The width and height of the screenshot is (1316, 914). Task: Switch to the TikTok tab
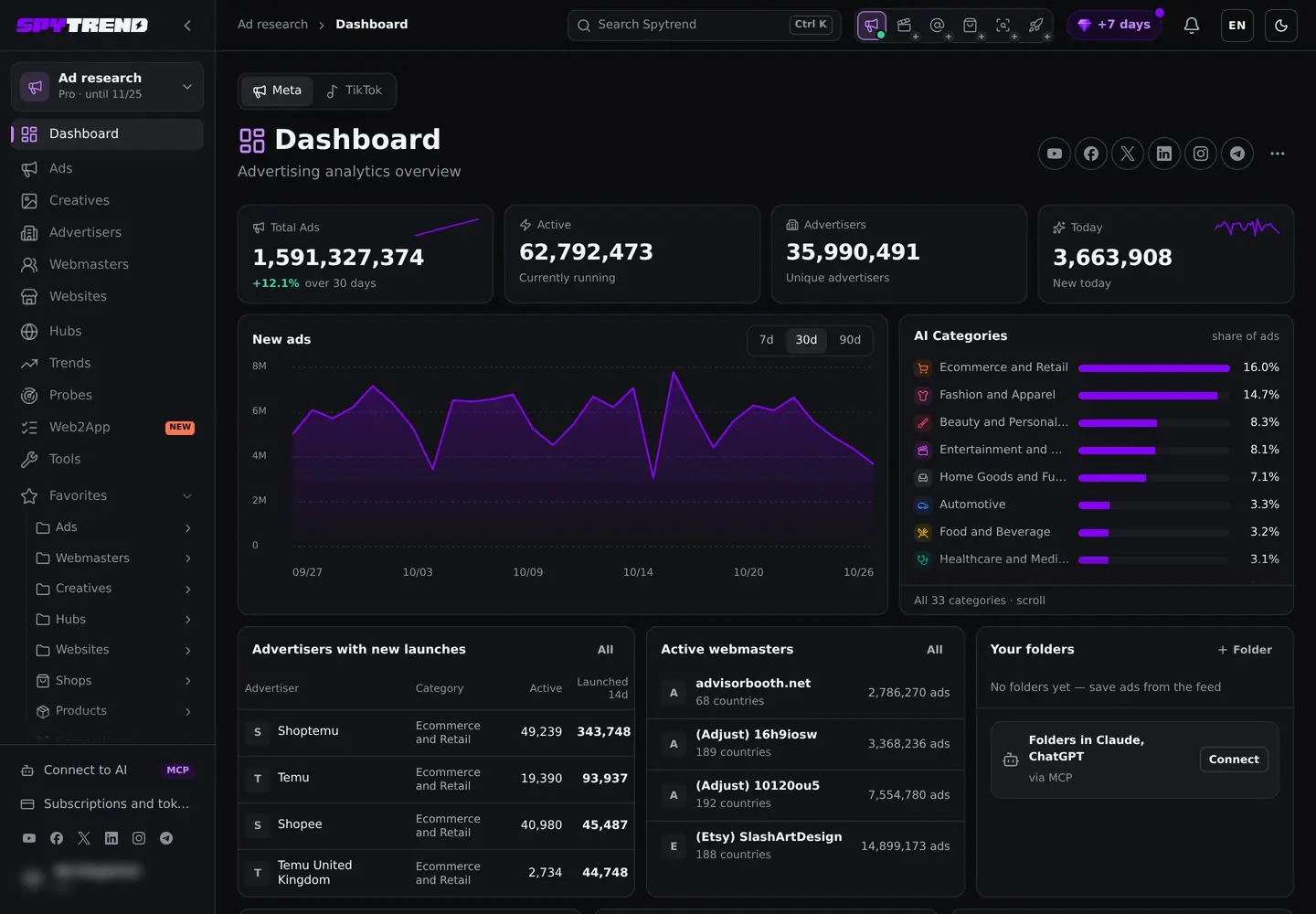point(355,90)
